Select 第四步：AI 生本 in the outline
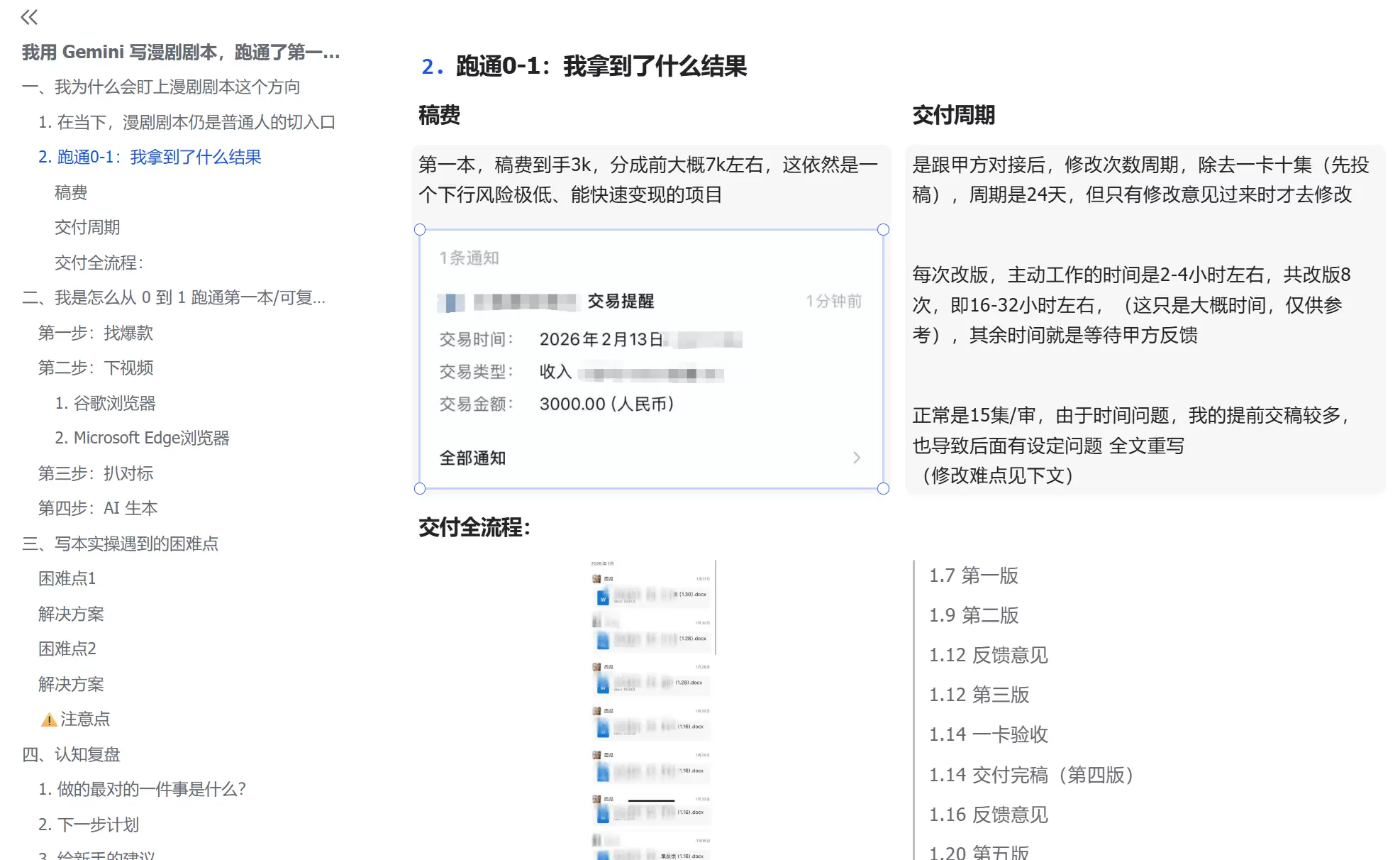1400x860 pixels. point(99,508)
